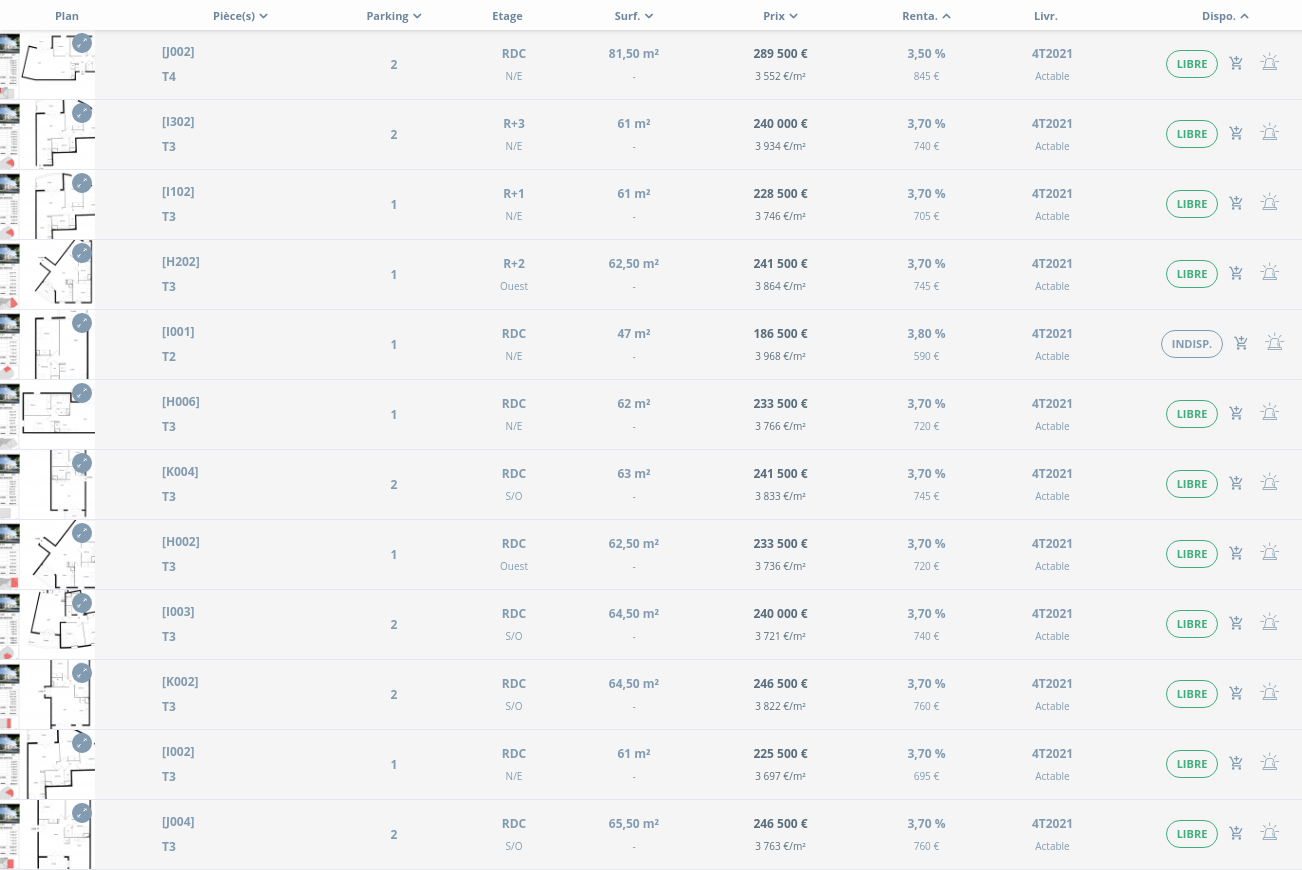
Task: Expand floor plan of lot I102
Action: click(82, 183)
